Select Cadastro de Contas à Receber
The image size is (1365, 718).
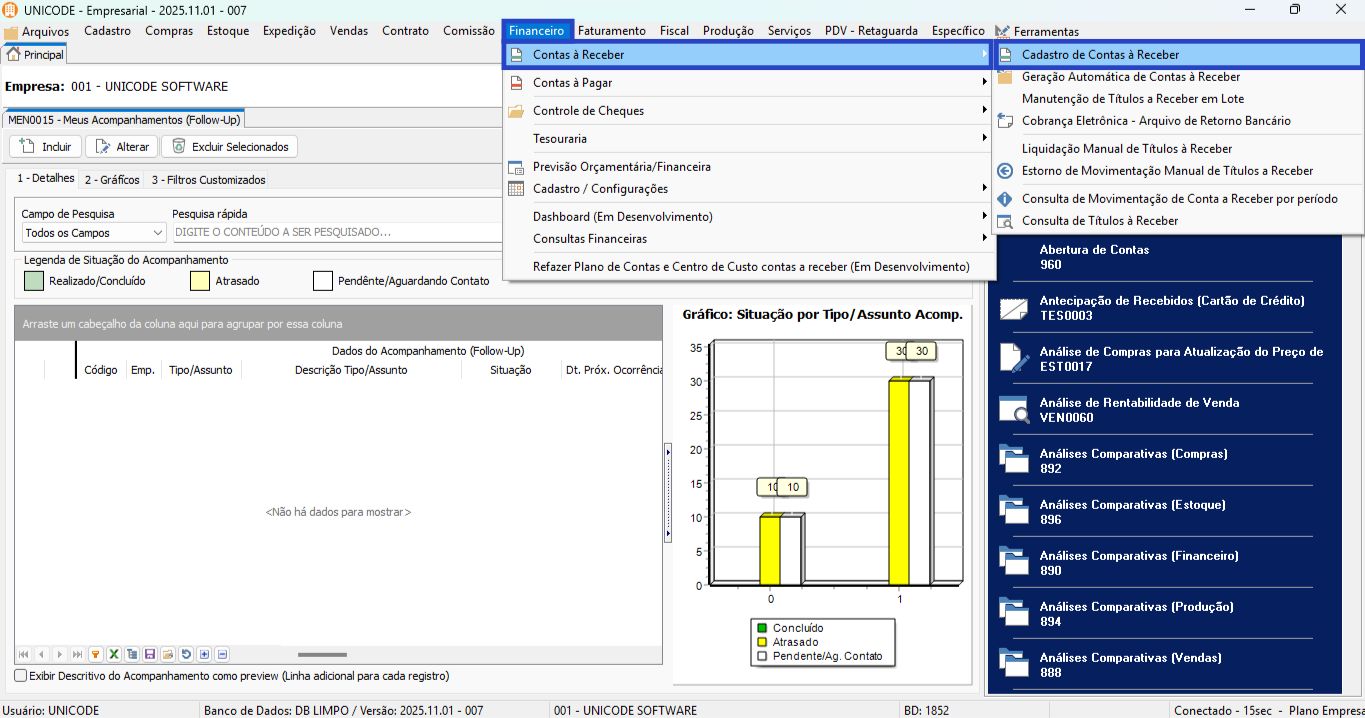1100,55
